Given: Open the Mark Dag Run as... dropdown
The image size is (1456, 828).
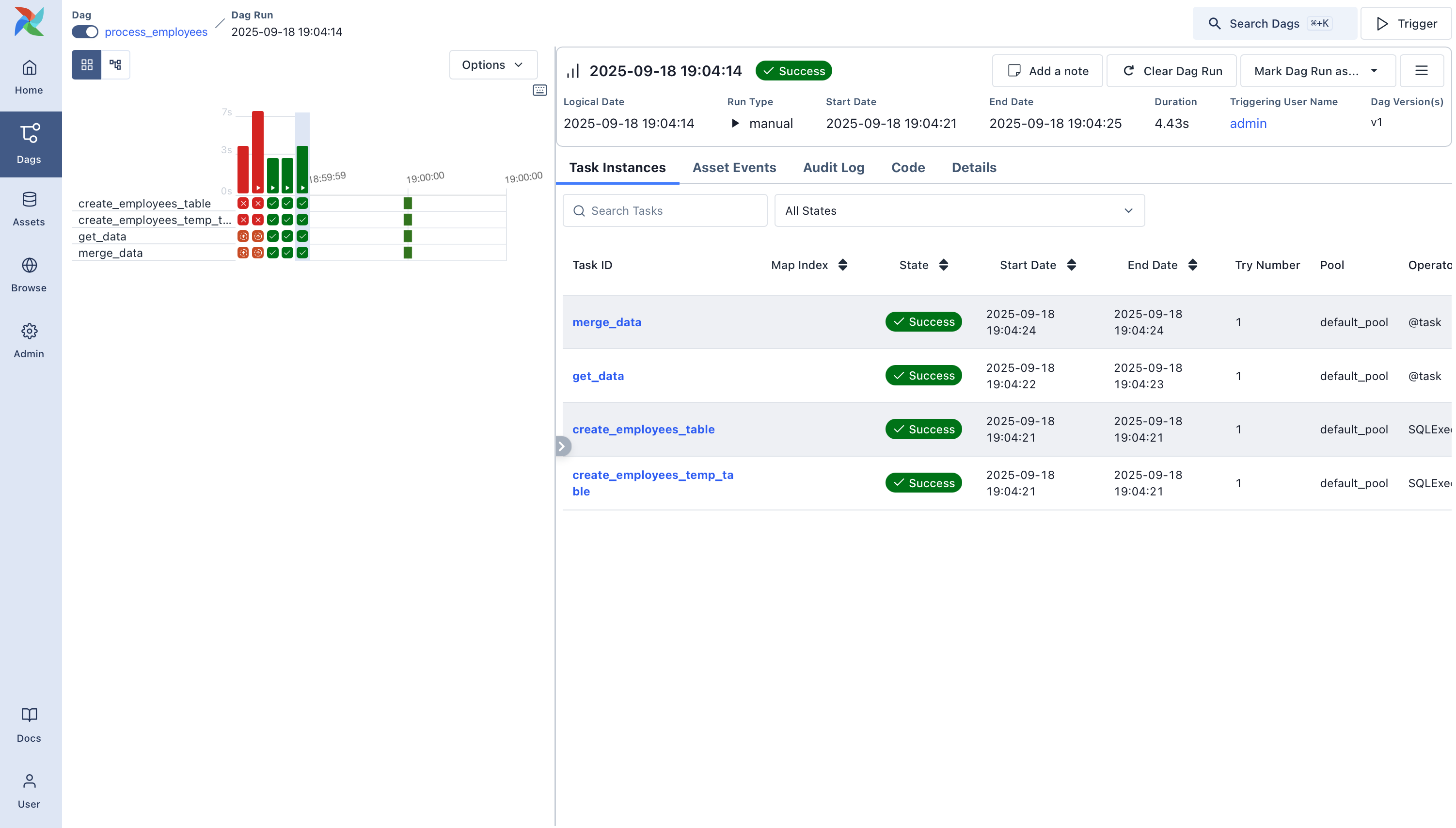Looking at the screenshot, I should point(1317,70).
